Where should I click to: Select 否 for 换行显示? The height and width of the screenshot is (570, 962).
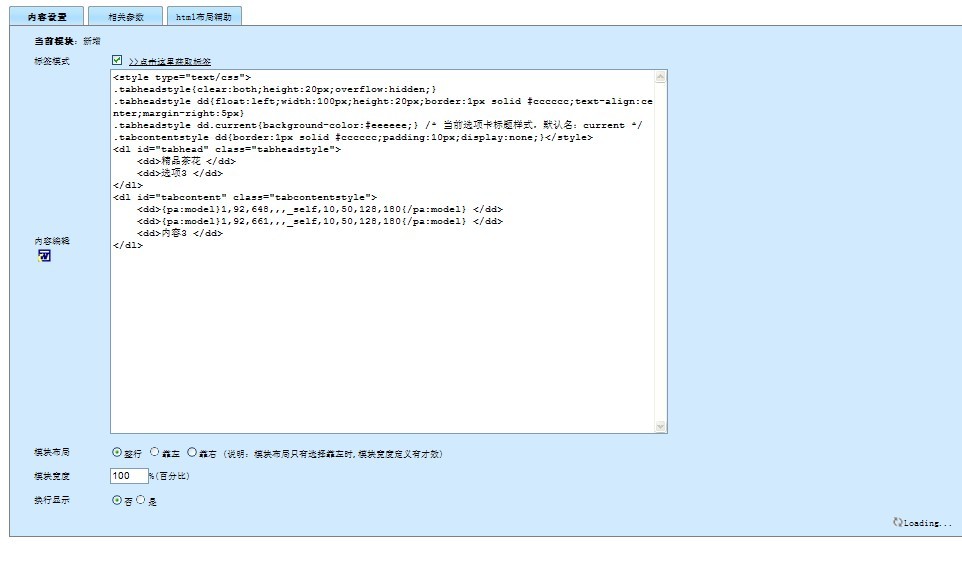click(x=117, y=500)
